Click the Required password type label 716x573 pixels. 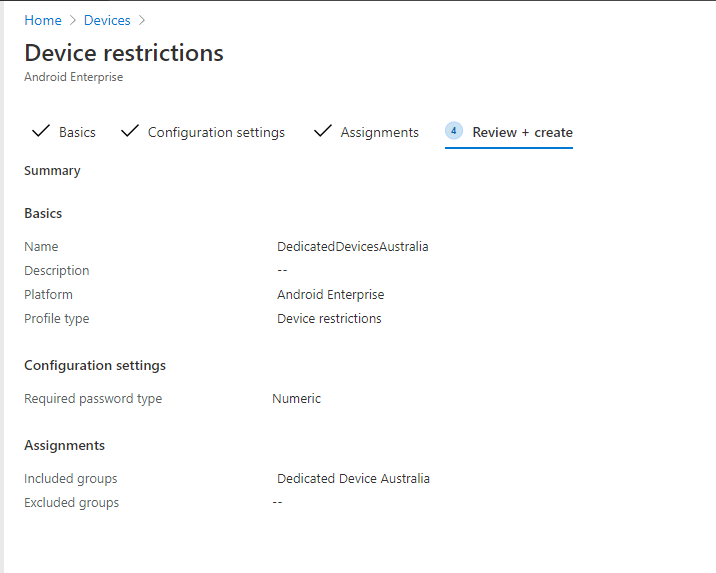93,399
